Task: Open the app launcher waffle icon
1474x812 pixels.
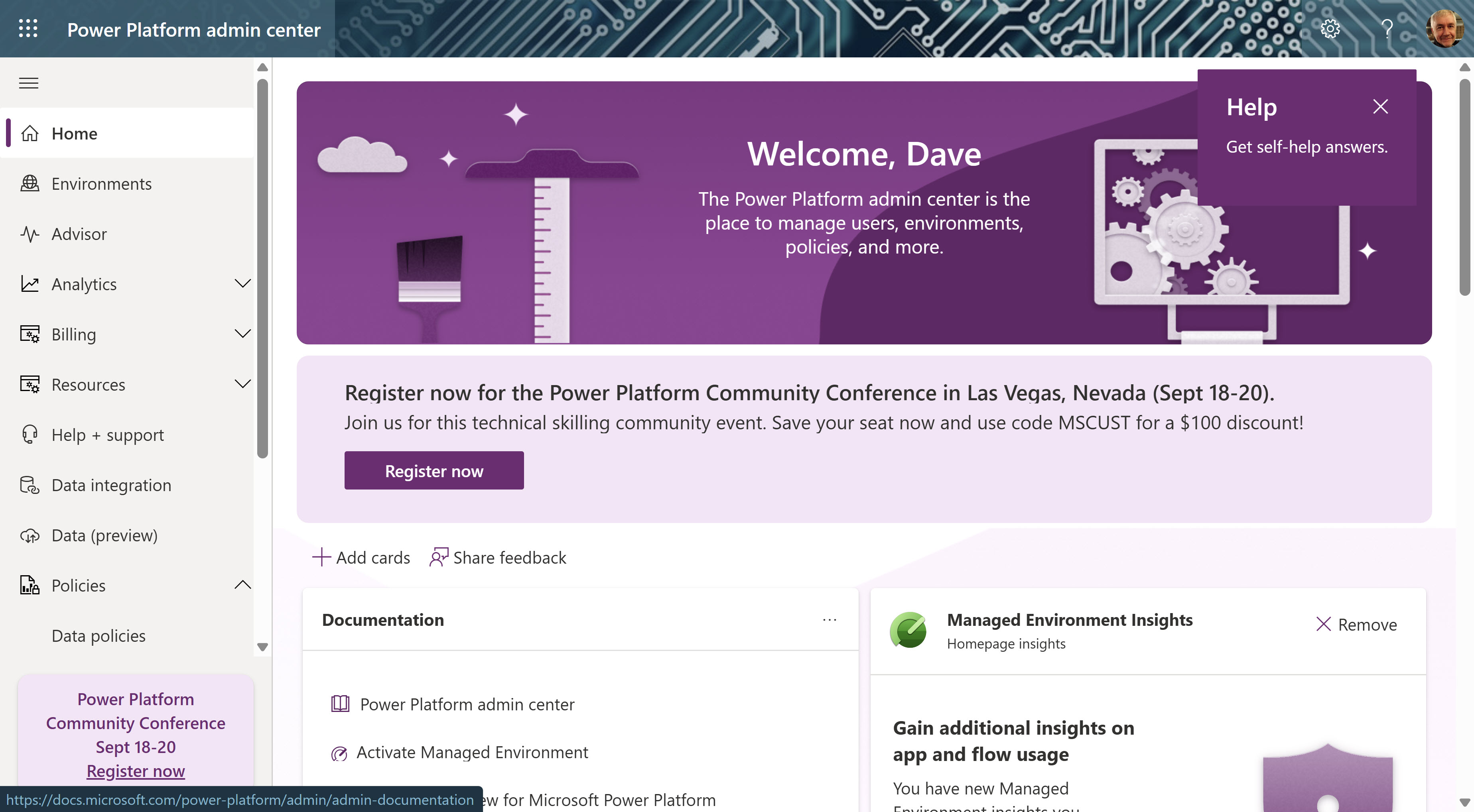Action: point(28,29)
